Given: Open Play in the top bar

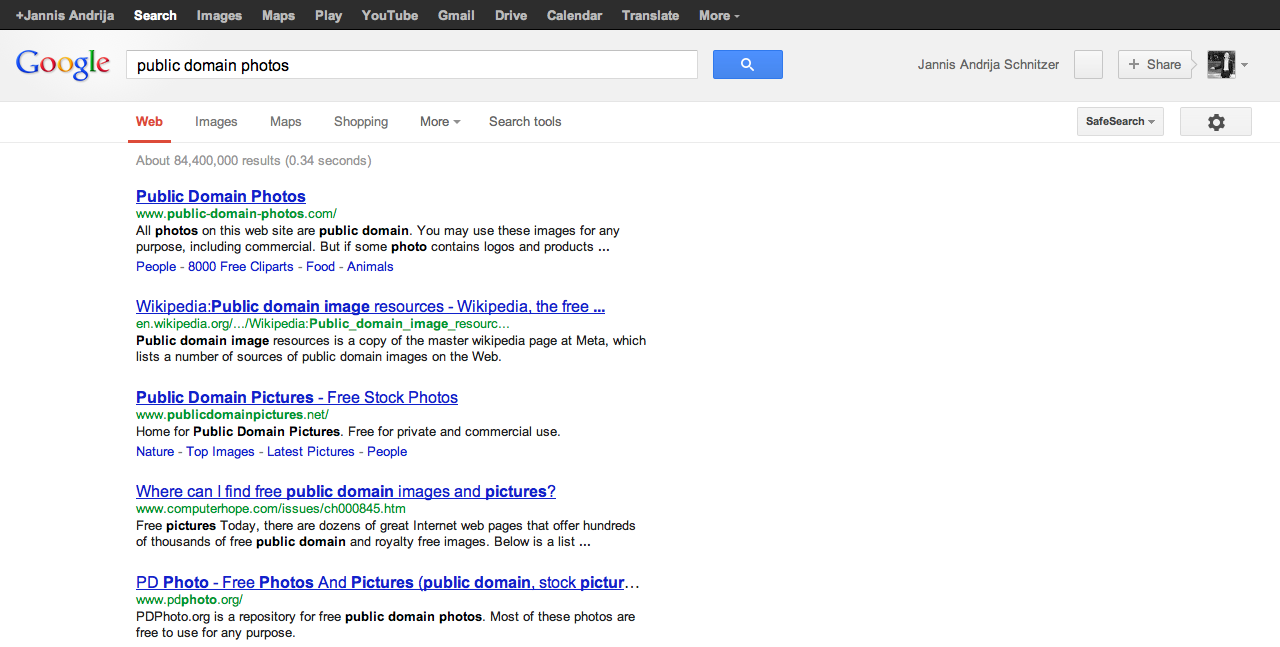Looking at the screenshot, I should [x=328, y=15].
